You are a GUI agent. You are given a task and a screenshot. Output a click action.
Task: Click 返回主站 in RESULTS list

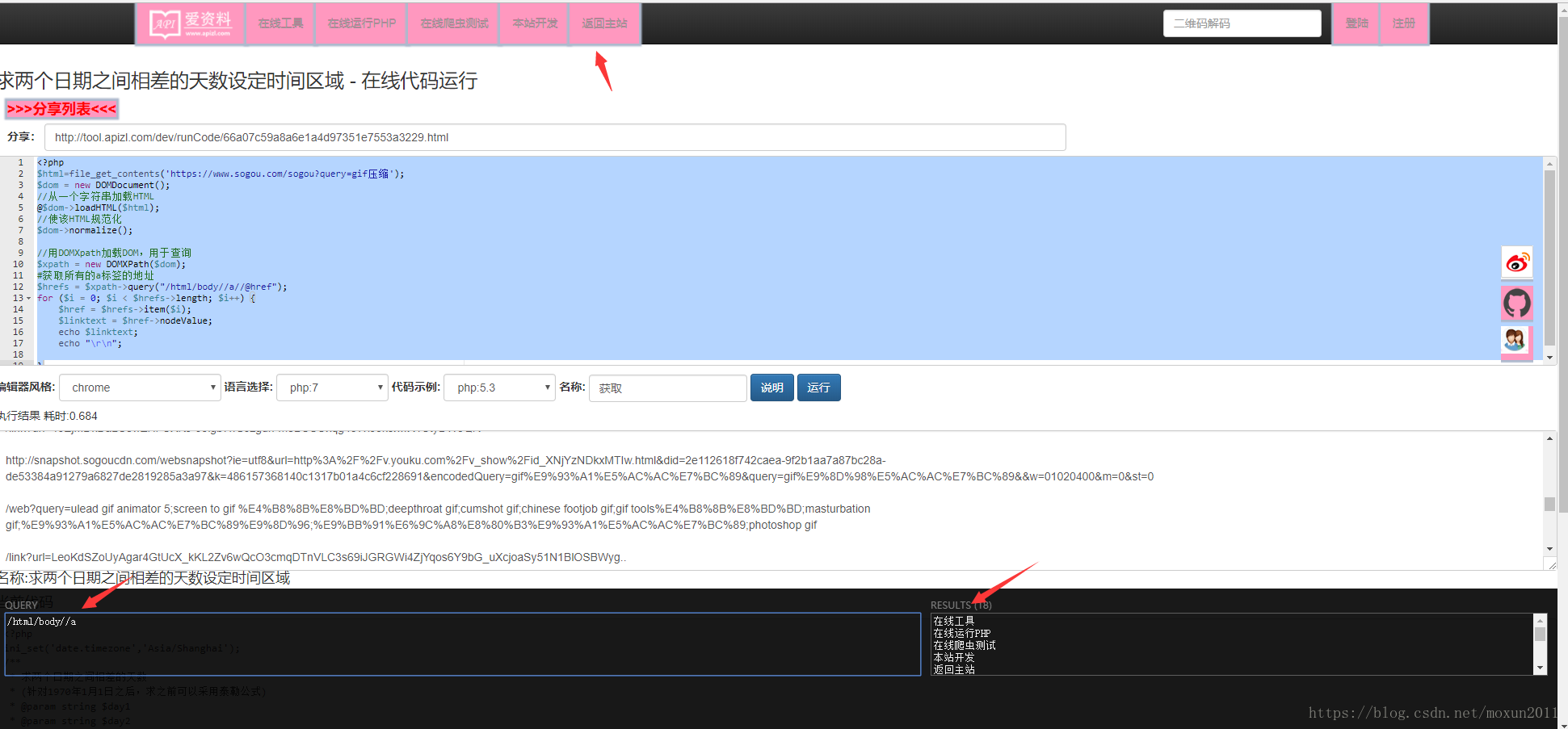954,670
